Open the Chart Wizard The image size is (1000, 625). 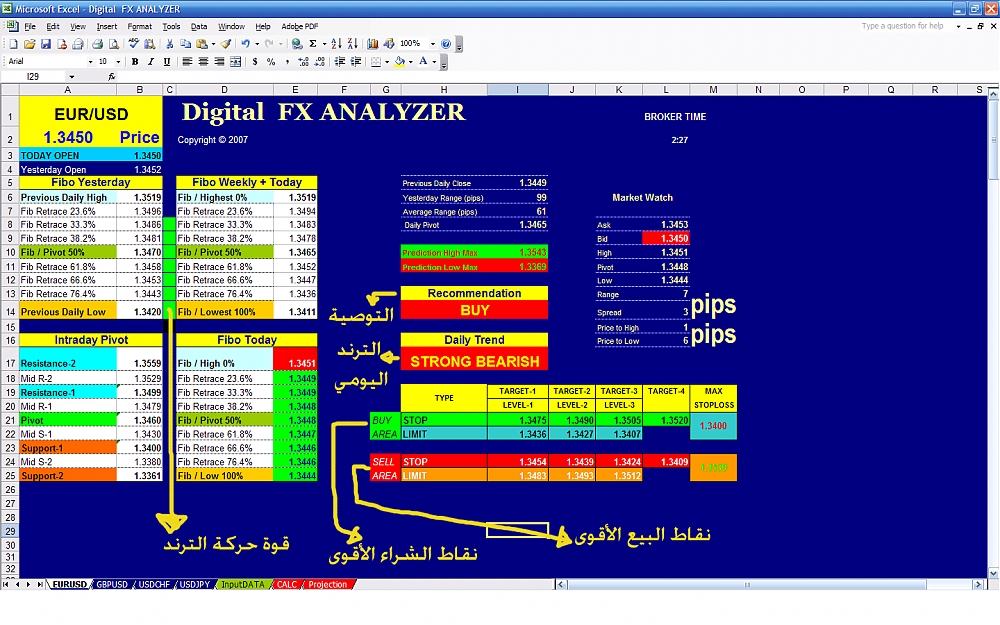(373, 44)
